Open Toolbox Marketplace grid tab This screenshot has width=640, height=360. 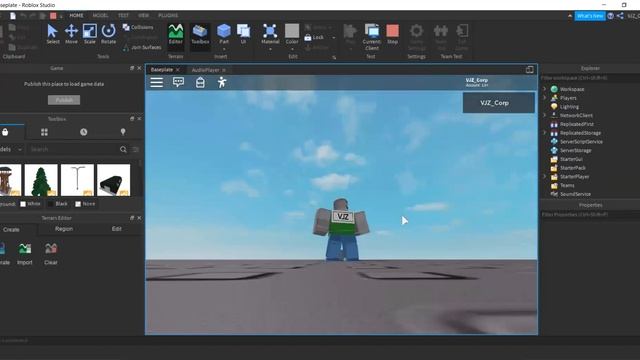tap(44, 132)
